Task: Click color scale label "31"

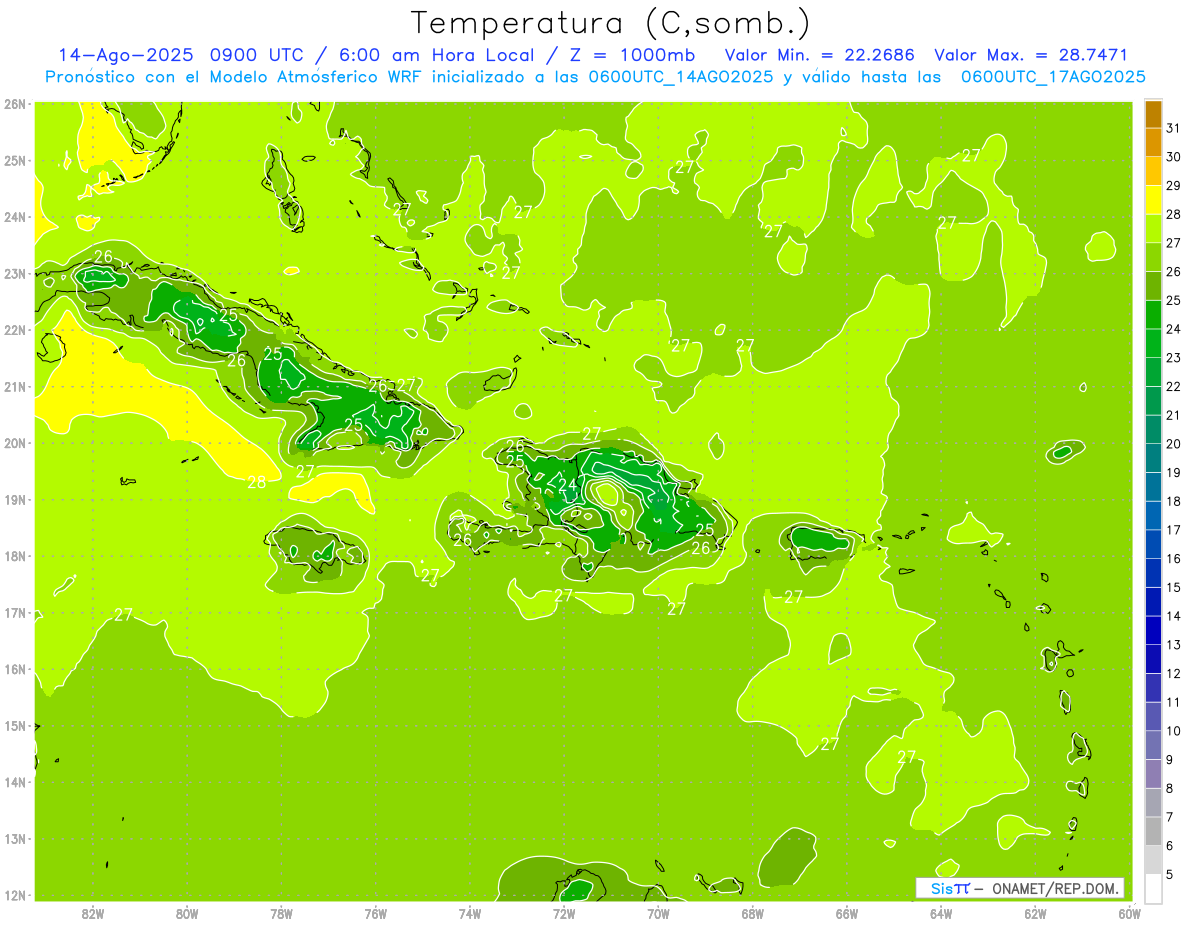Action: pyautogui.click(x=1173, y=128)
